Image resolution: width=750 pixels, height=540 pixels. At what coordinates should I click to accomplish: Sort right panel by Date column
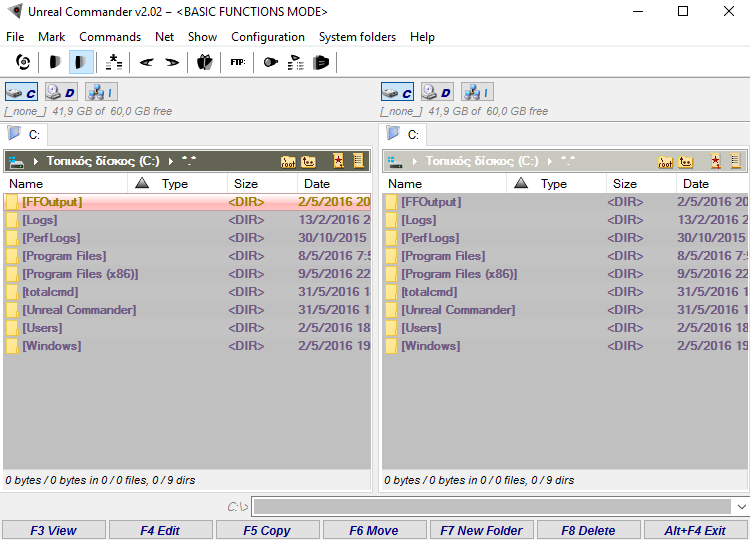point(712,184)
